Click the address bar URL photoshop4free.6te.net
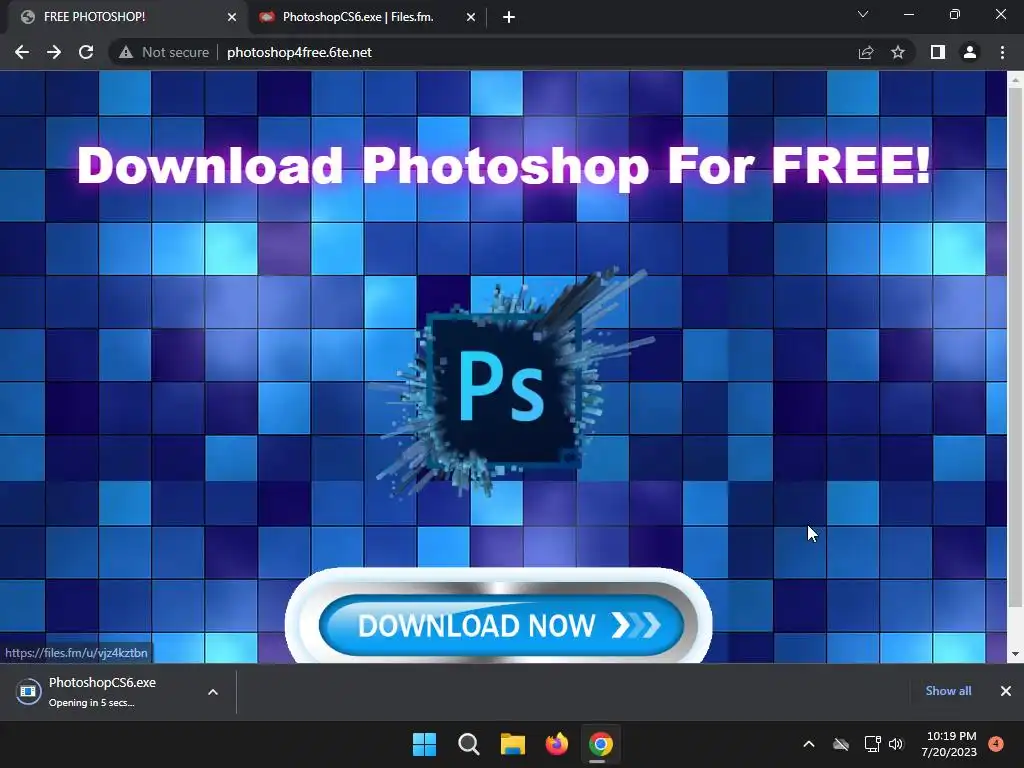The height and width of the screenshot is (768, 1024). (x=299, y=52)
